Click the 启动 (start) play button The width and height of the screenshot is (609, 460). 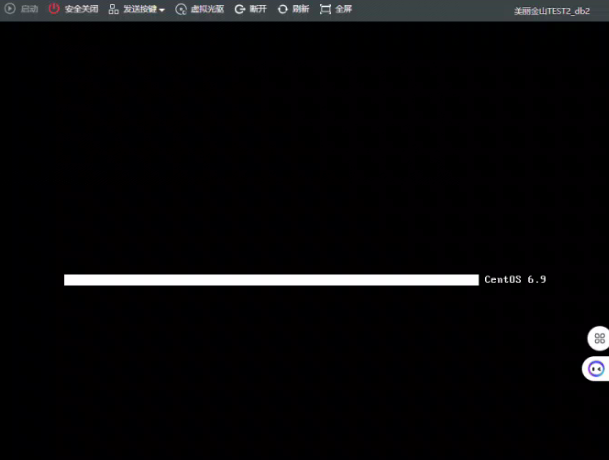pos(21,9)
